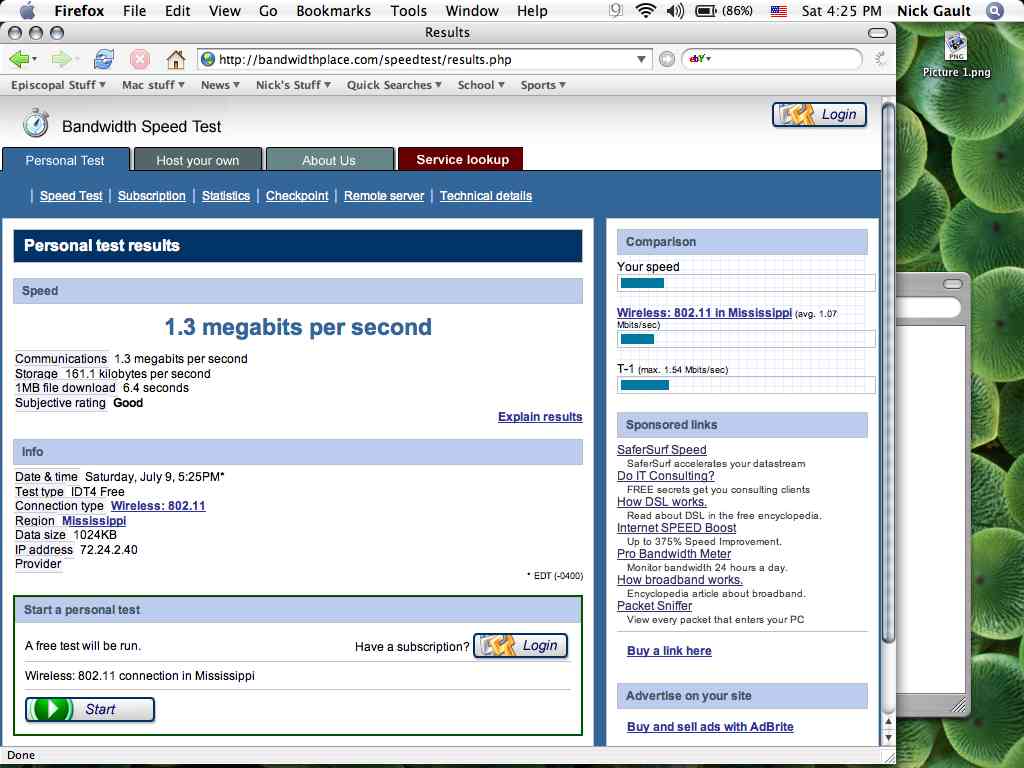
Task: Focus the address bar URL field
Action: [424, 59]
